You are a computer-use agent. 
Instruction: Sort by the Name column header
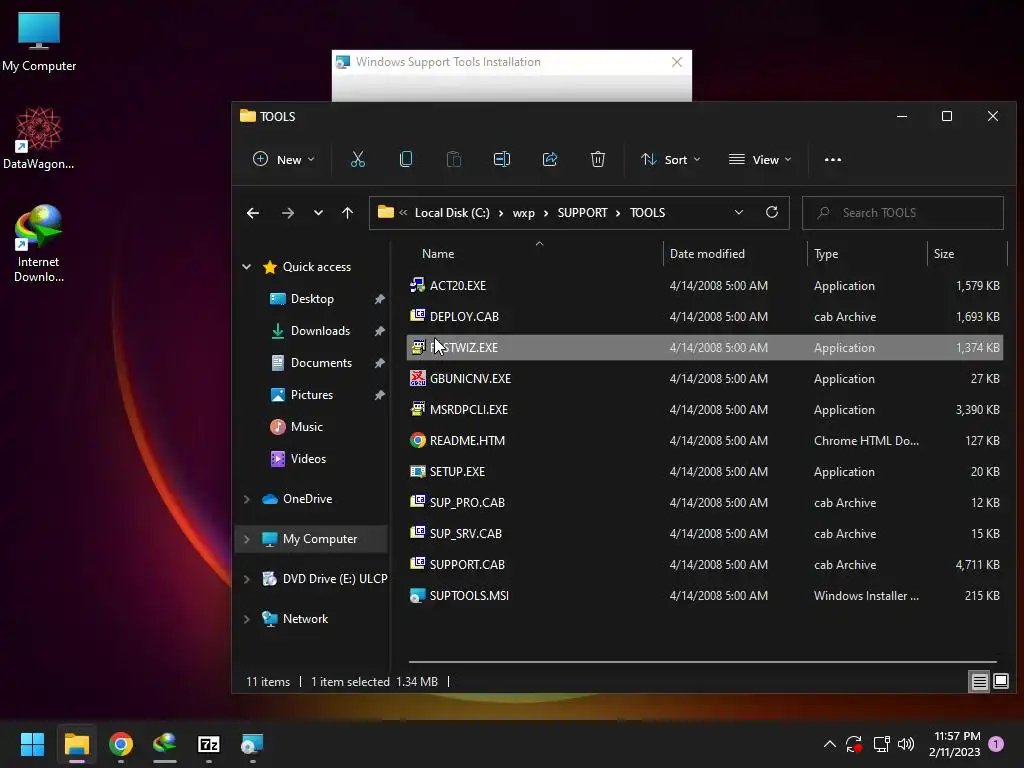(x=438, y=253)
